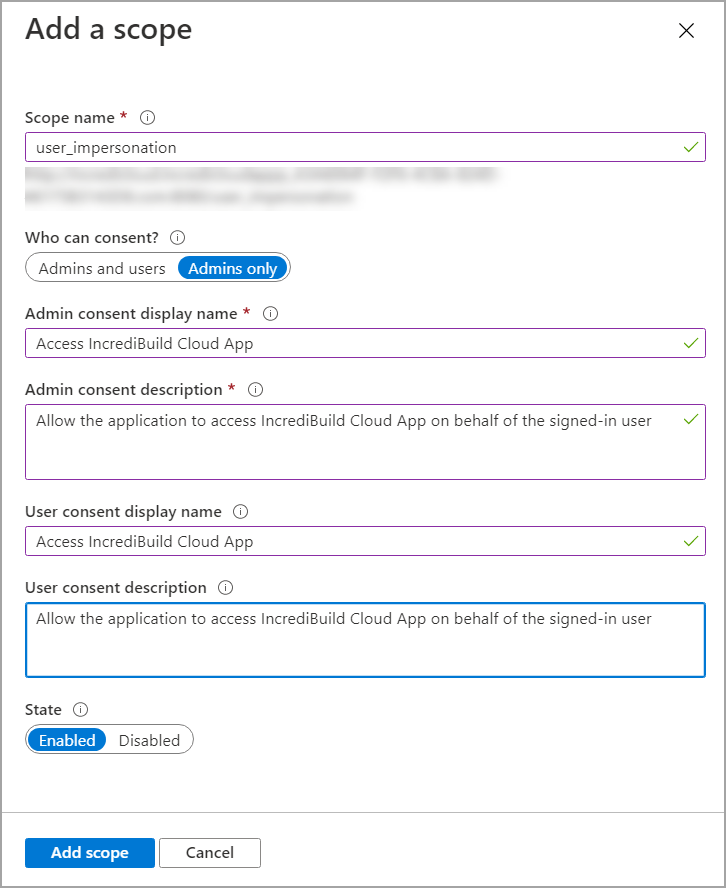Focus the Scope name input field

coord(365,147)
